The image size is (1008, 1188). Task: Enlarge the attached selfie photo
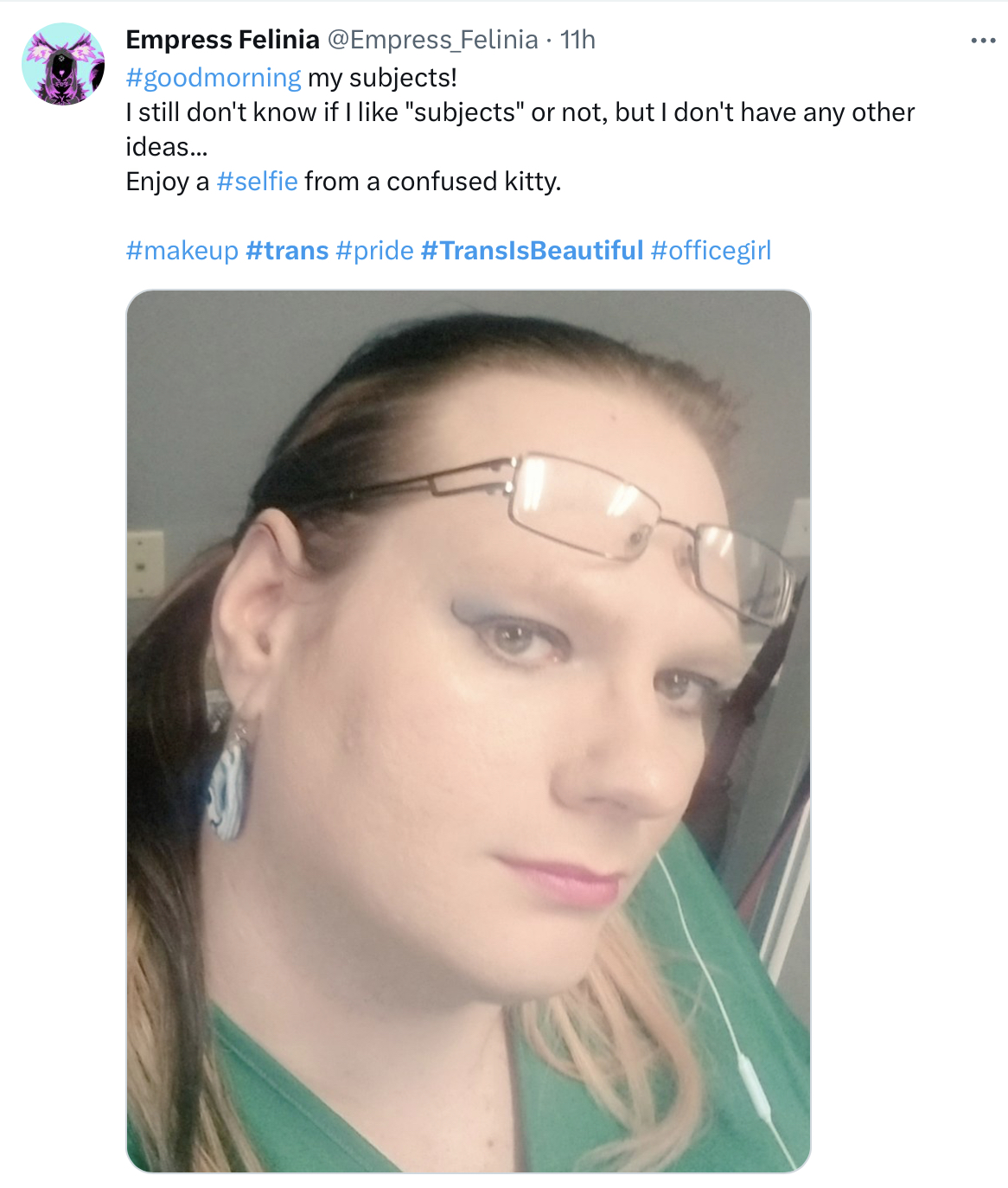point(469,731)
